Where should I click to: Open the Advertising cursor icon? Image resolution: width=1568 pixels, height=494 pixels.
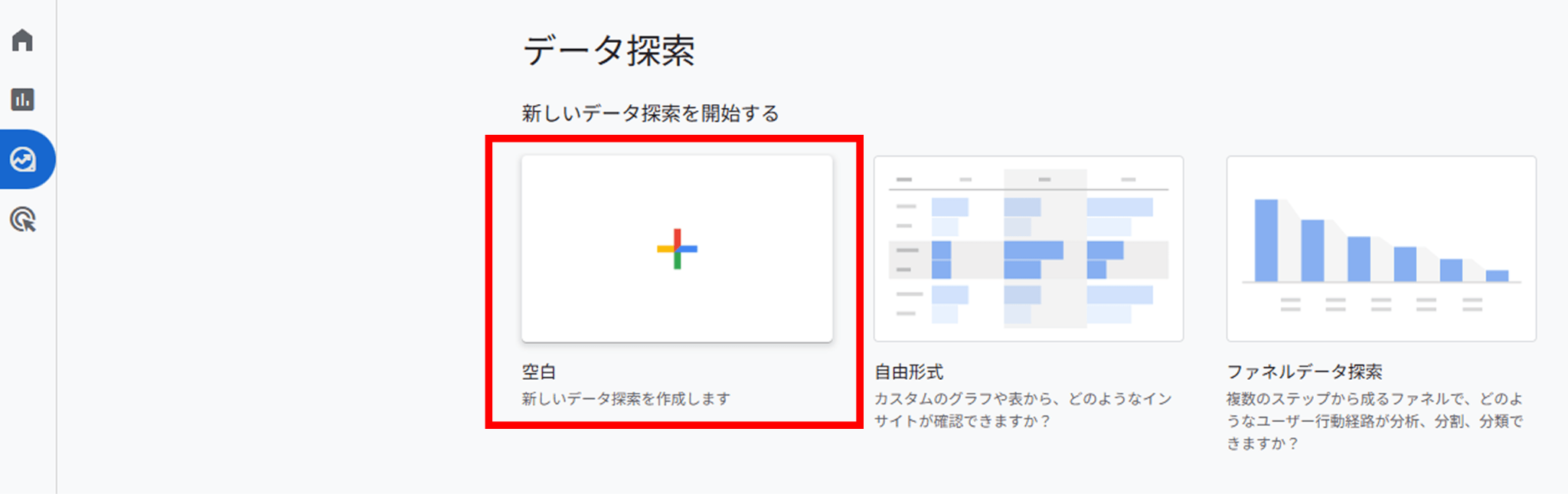[x=23, y=220]
